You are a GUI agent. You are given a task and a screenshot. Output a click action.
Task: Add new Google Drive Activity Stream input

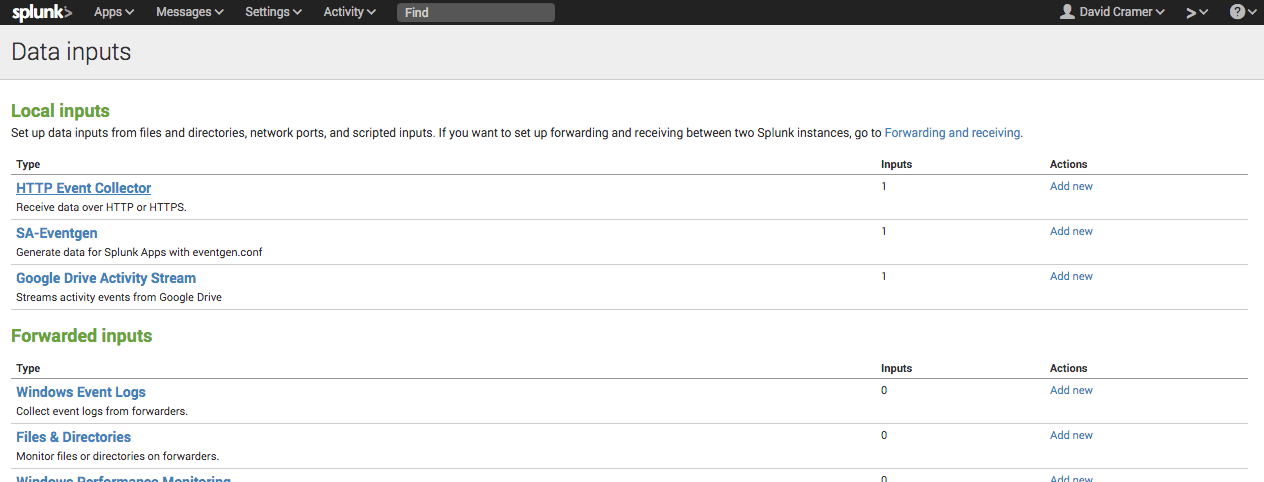1071,276
